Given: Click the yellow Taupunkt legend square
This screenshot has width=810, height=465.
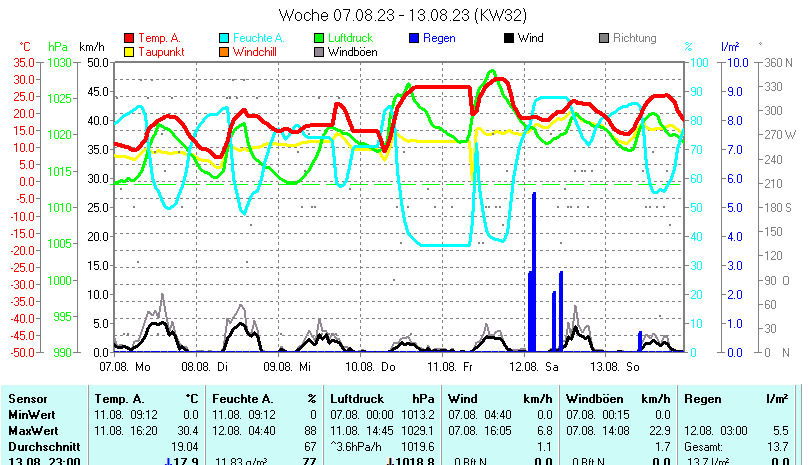Looking at the screenshot, I should click(130, 52).
